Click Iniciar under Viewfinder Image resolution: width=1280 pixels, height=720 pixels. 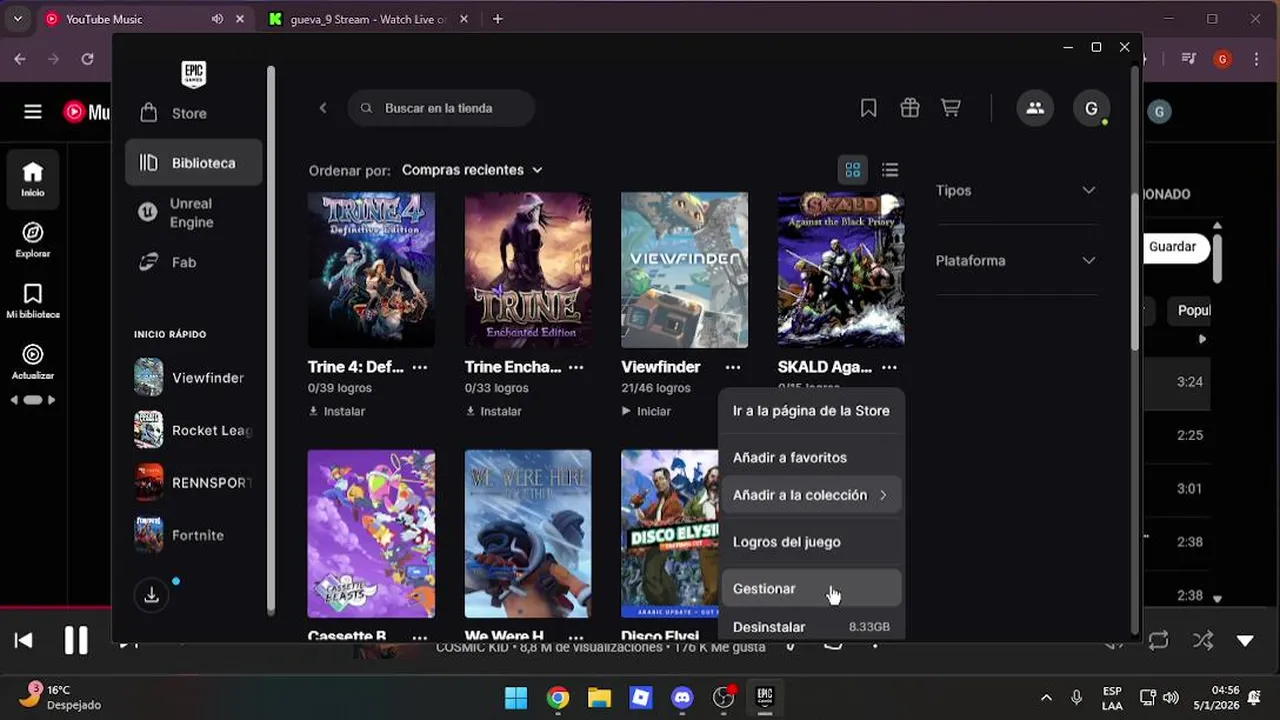point(646,411)
